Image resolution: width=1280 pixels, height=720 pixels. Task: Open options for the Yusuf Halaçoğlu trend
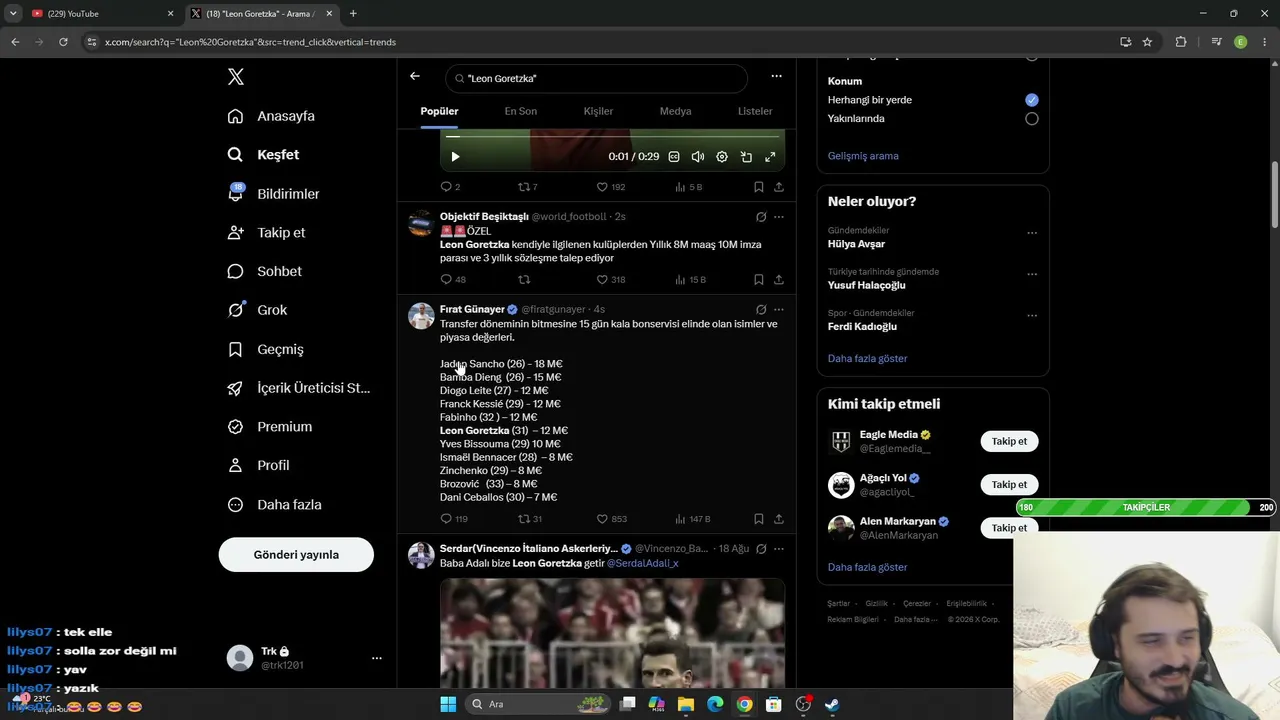[1032, 275]
